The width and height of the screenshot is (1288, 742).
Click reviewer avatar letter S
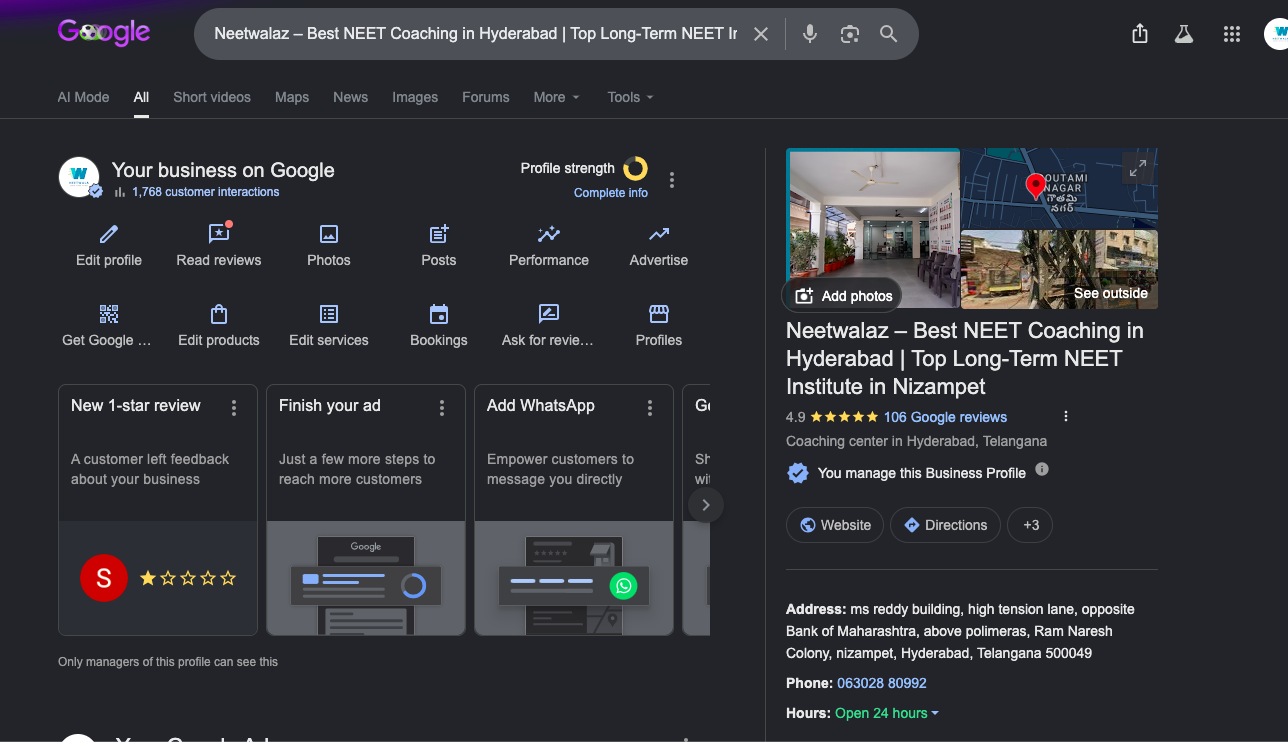click(104, 578)
